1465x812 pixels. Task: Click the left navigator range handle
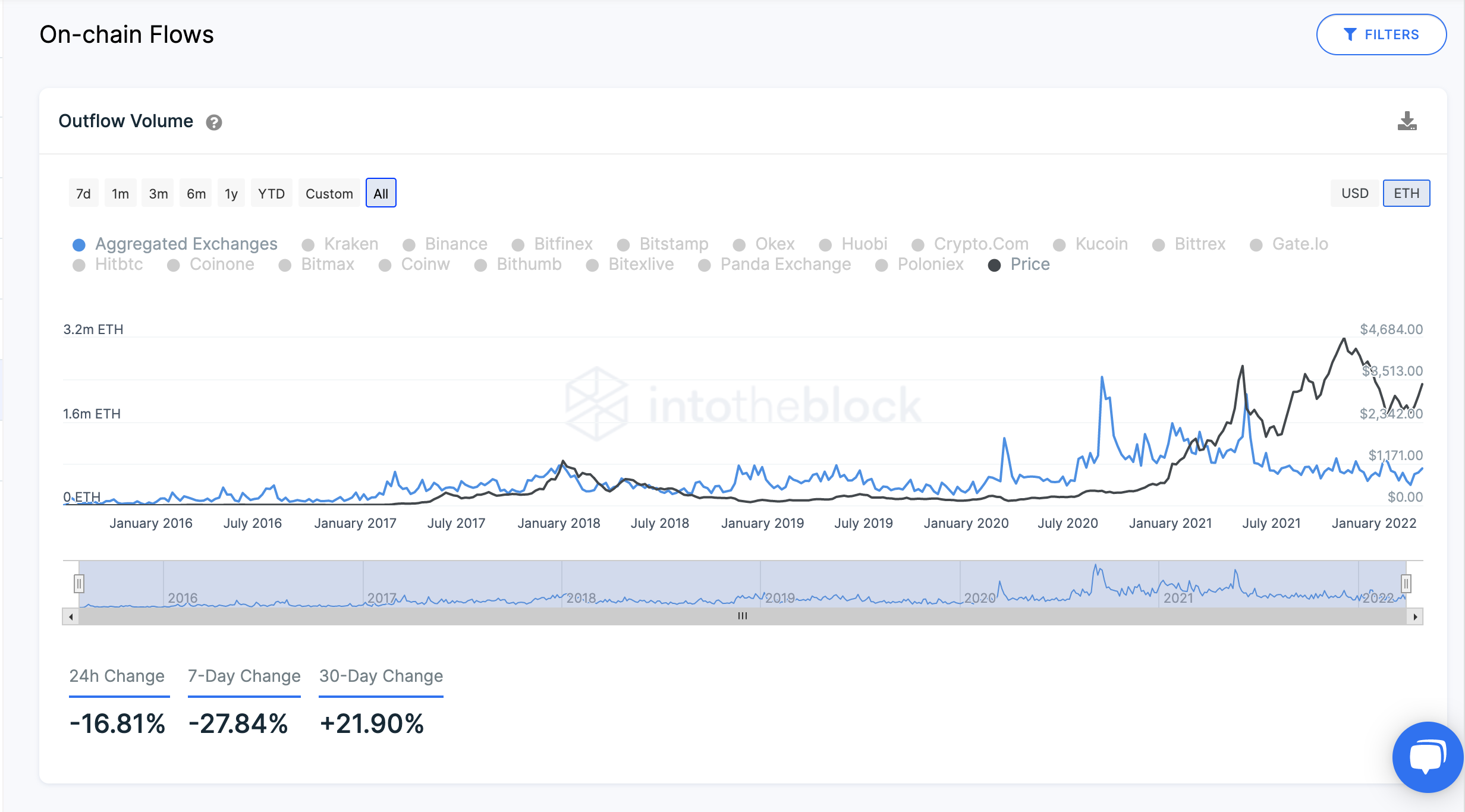(79, 584)
